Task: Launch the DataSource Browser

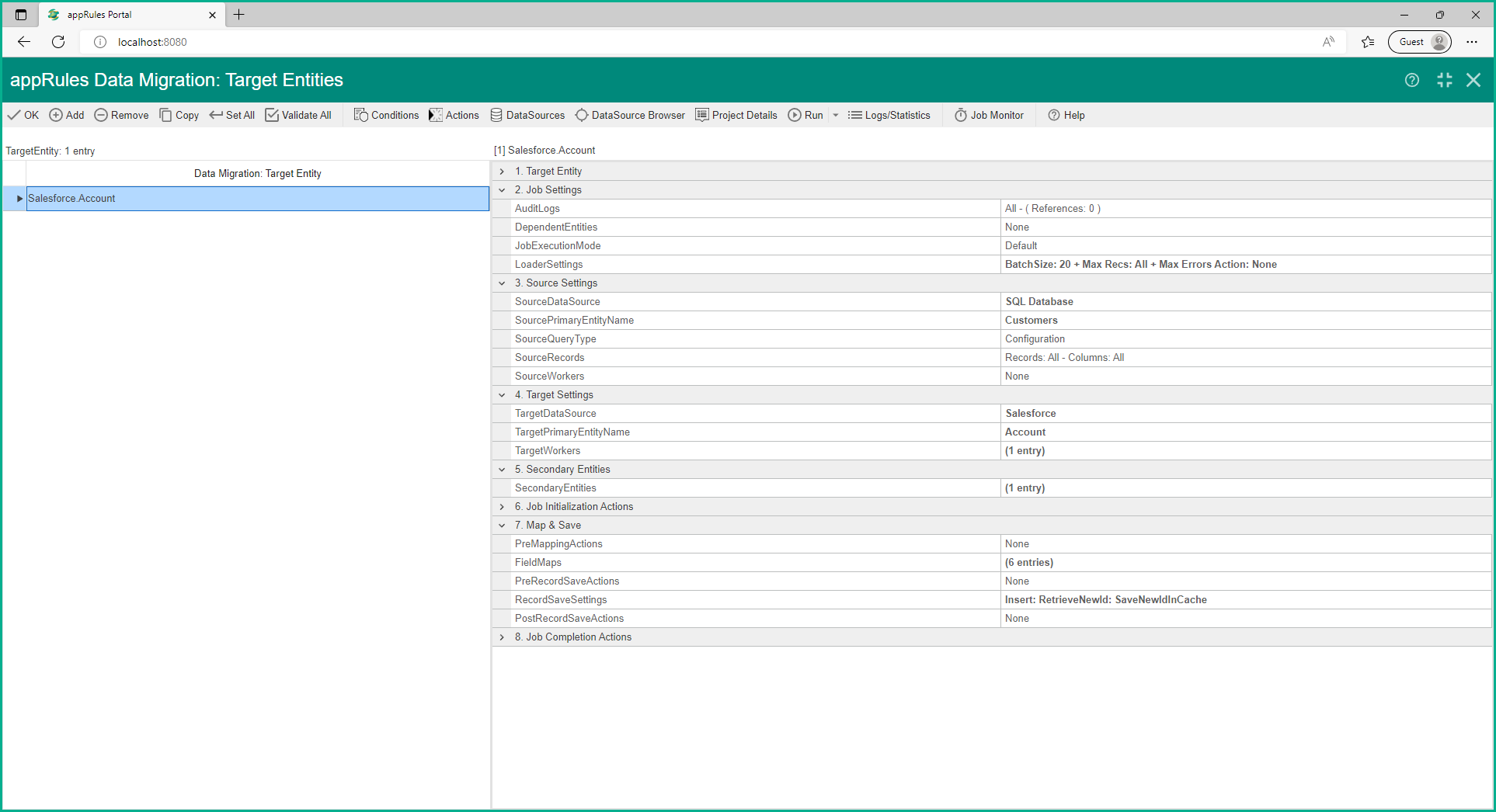Action: coord(630,115)
